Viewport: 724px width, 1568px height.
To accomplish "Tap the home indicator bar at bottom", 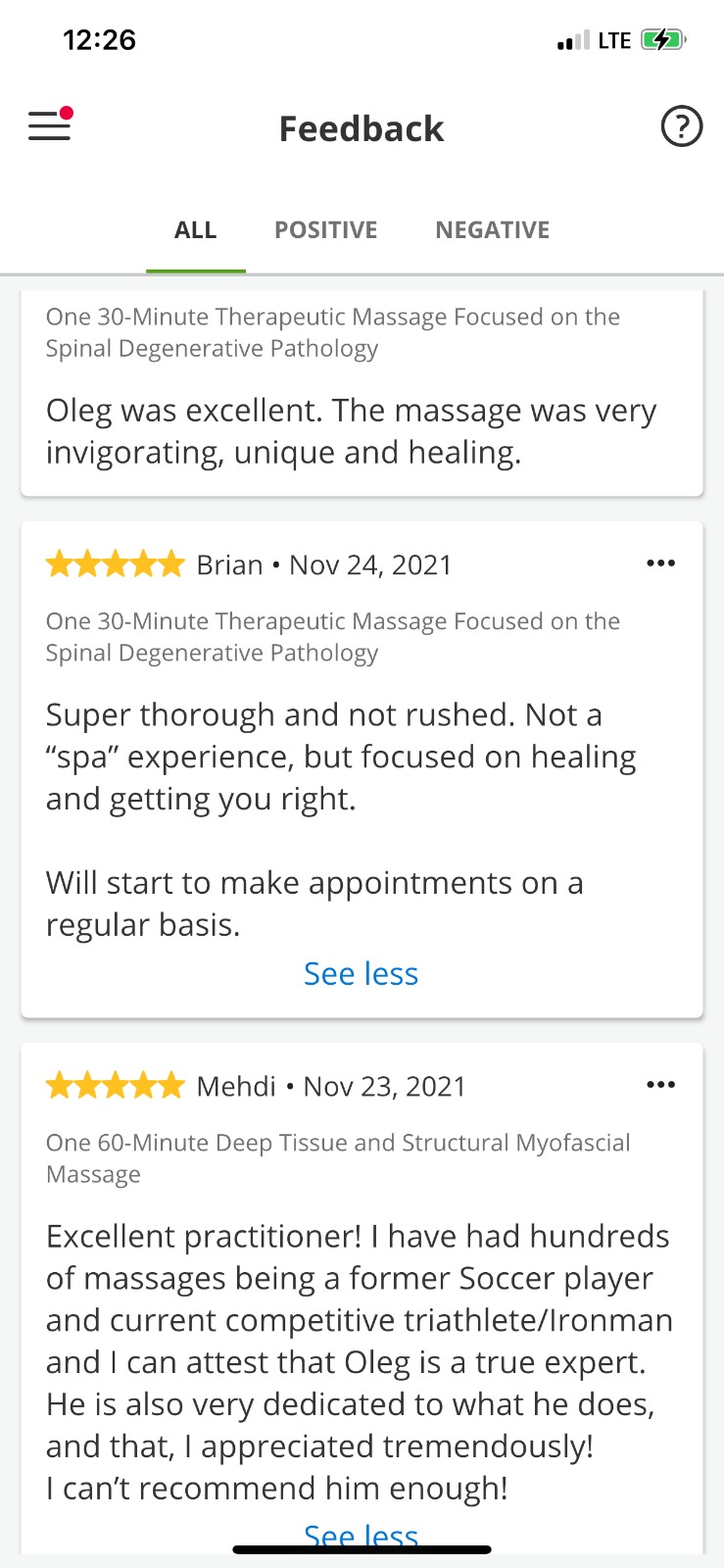I will 362,1549.
